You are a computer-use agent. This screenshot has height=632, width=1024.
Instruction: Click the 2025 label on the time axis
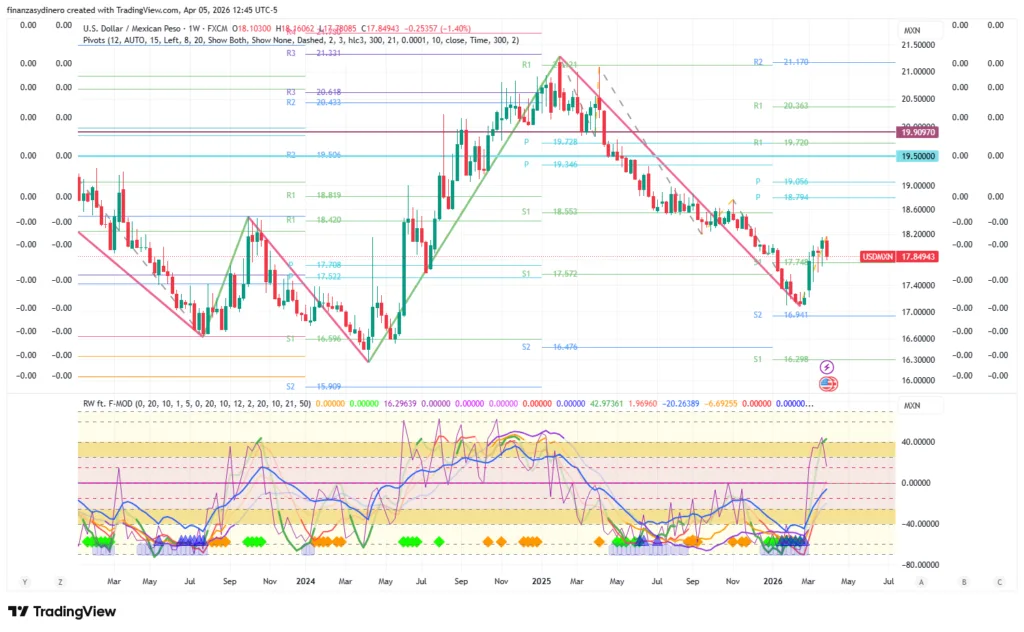pos(542,580)
